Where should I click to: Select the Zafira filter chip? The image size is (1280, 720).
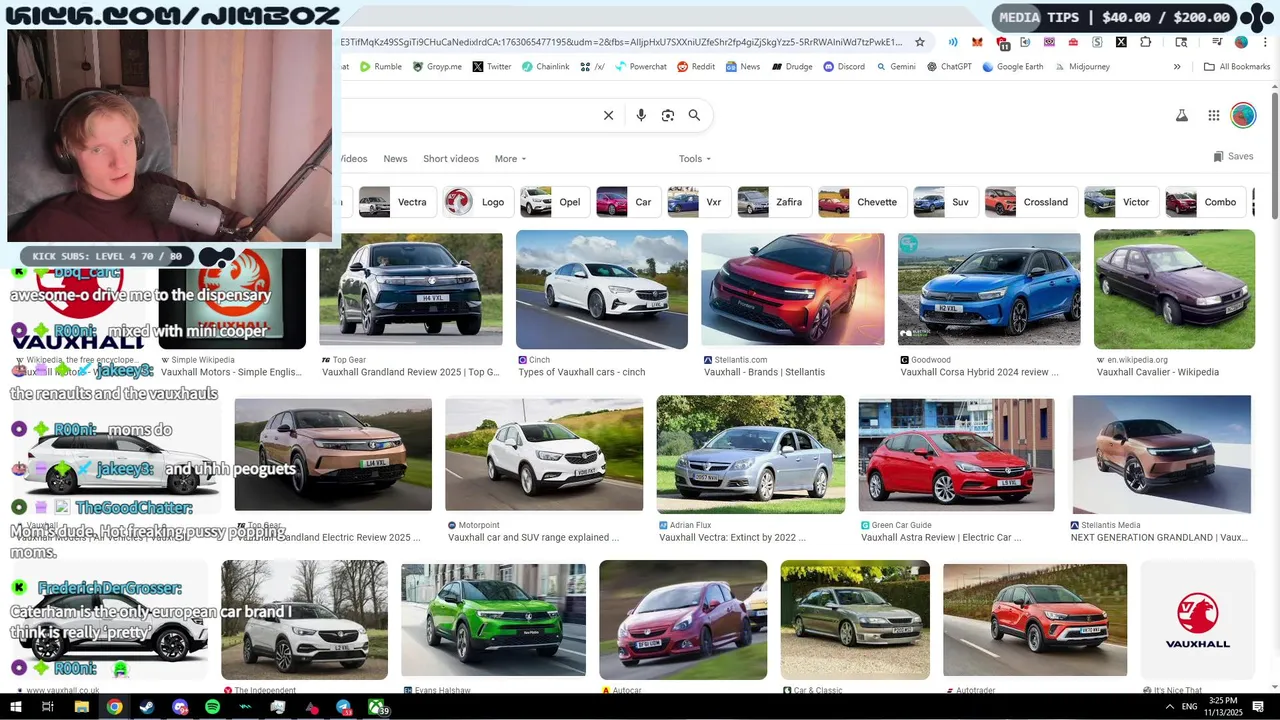tap(773, 202)
